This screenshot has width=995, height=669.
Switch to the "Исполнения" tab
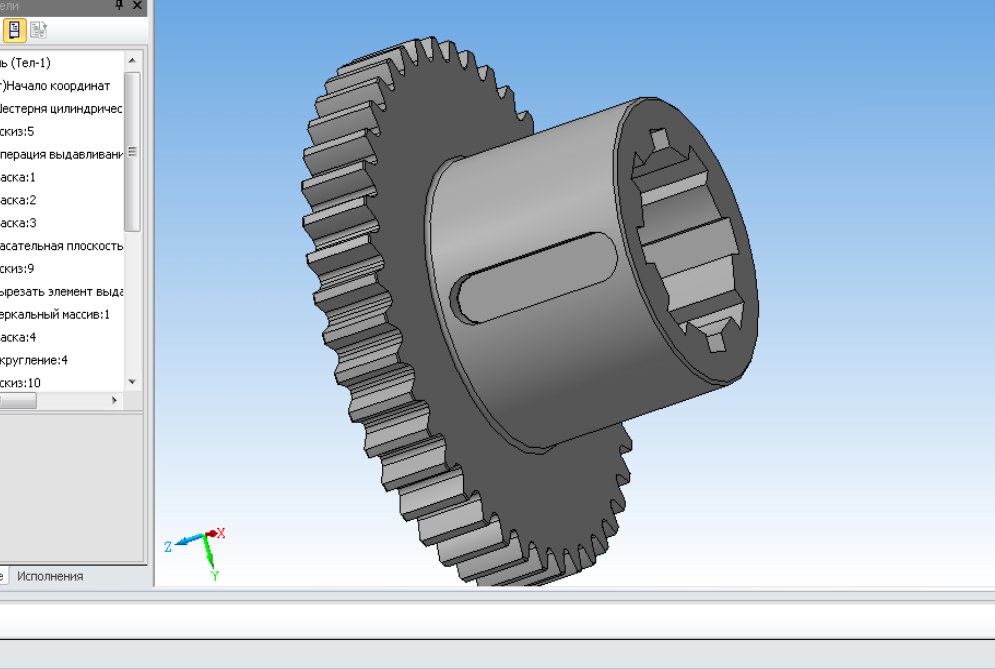point(50,576)
